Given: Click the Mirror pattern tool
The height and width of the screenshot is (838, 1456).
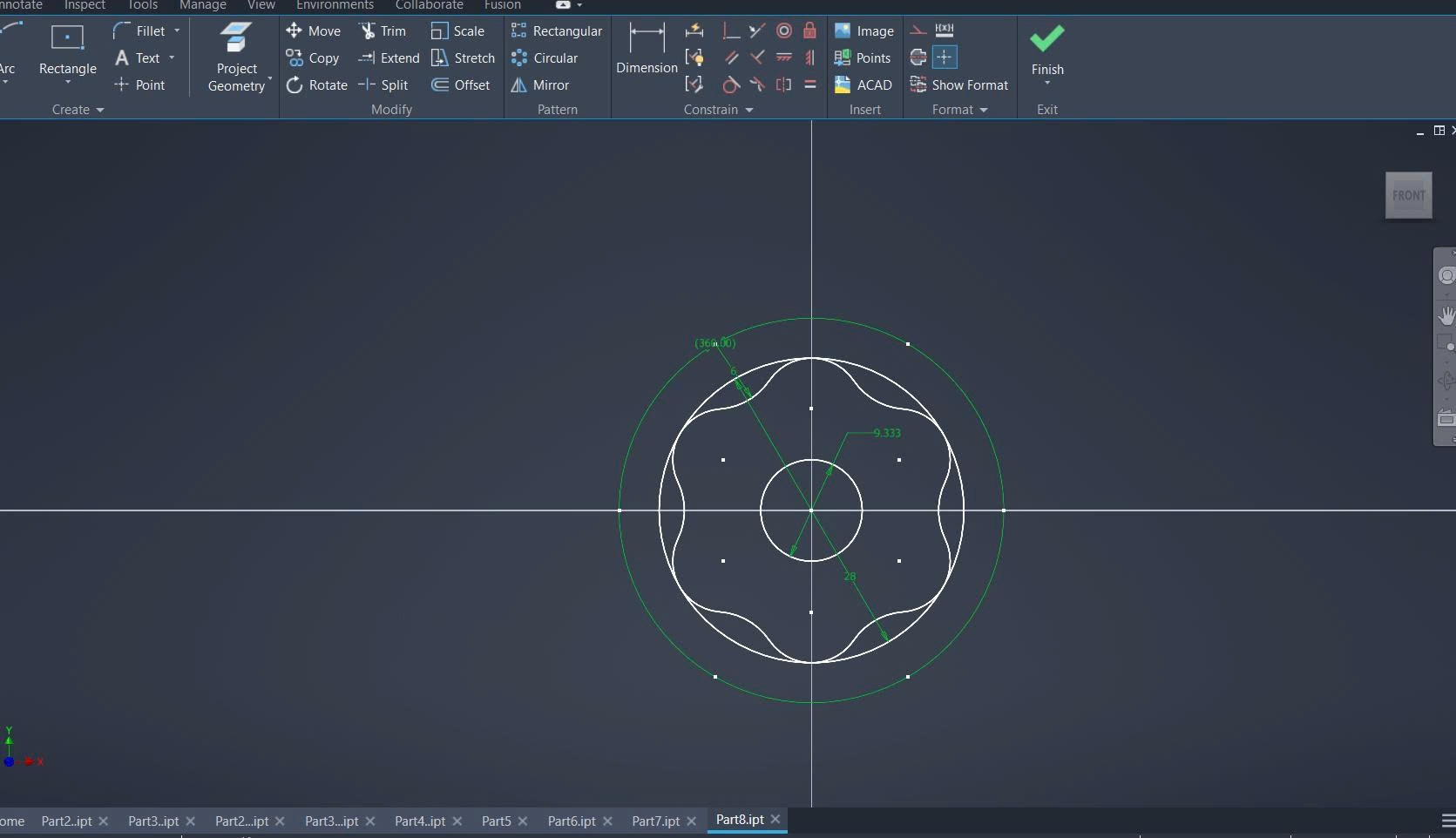Looking at the screenshot, I should pos(540,85).
